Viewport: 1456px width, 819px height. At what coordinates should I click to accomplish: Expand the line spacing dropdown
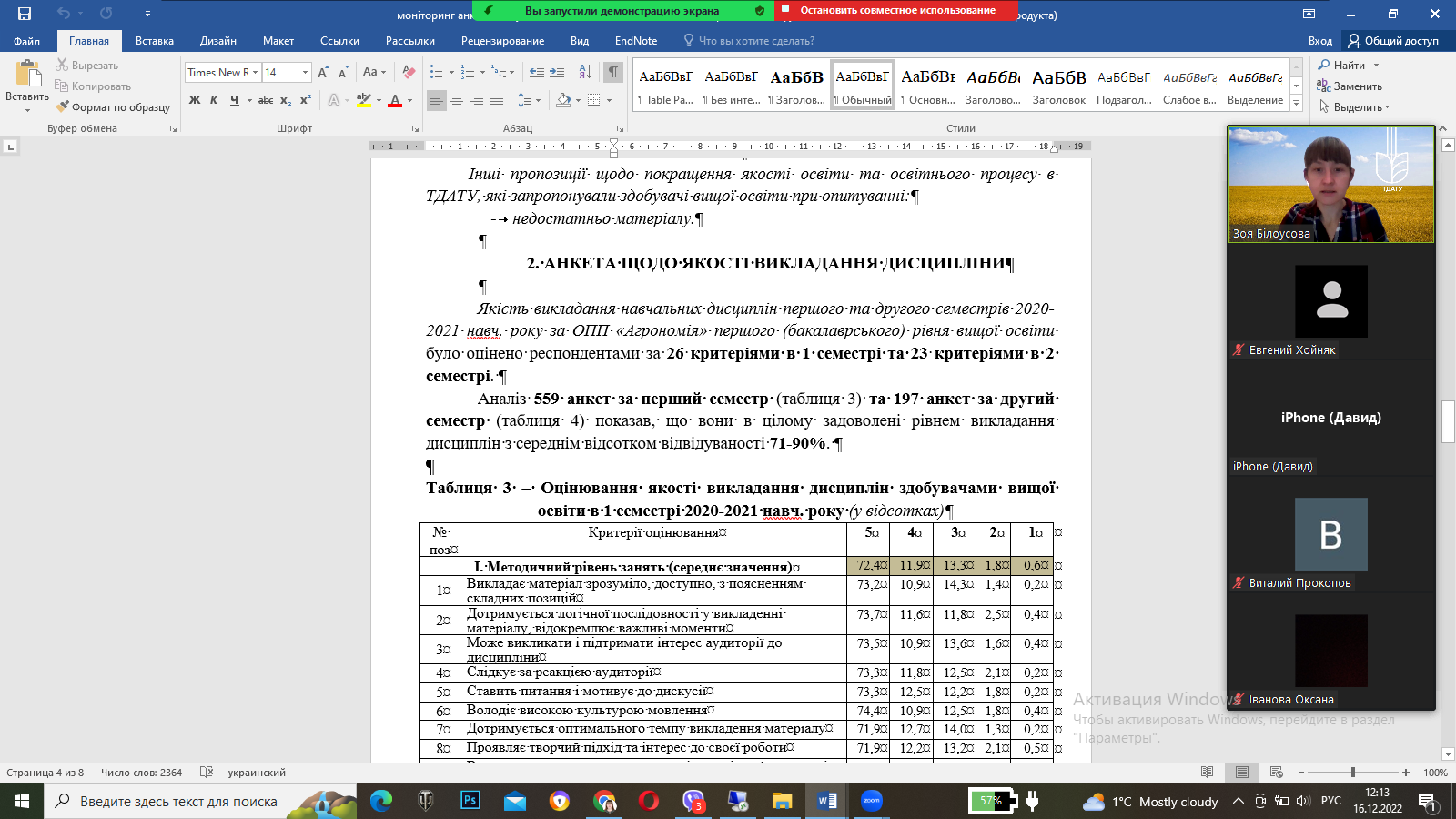coord(538,100)
